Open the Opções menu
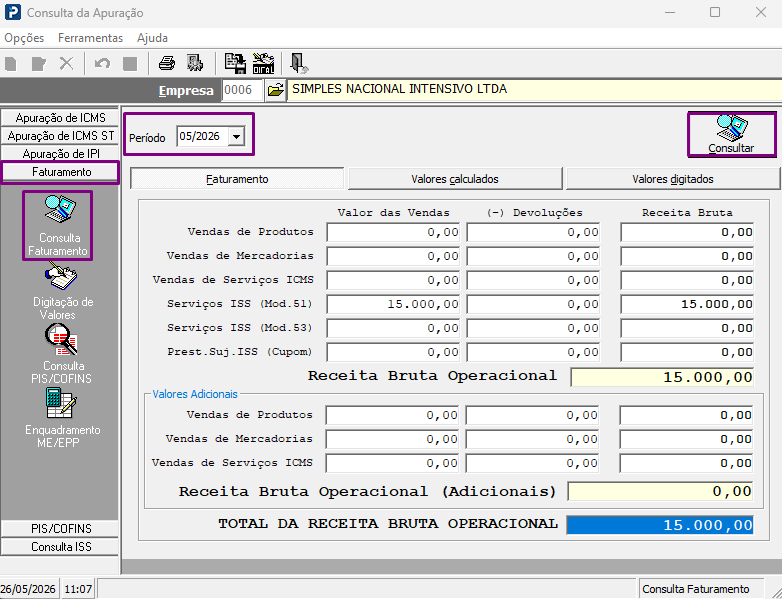The image size is (782, 599). click(24, 38)
